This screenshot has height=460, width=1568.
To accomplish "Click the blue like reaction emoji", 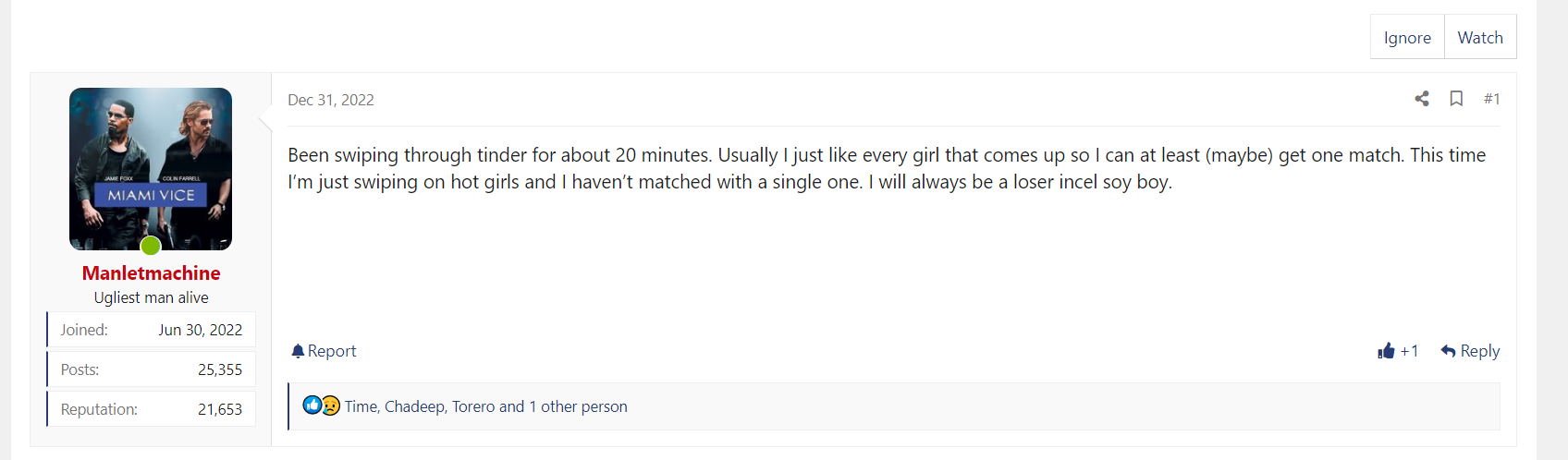I will [x=312, y=405].
